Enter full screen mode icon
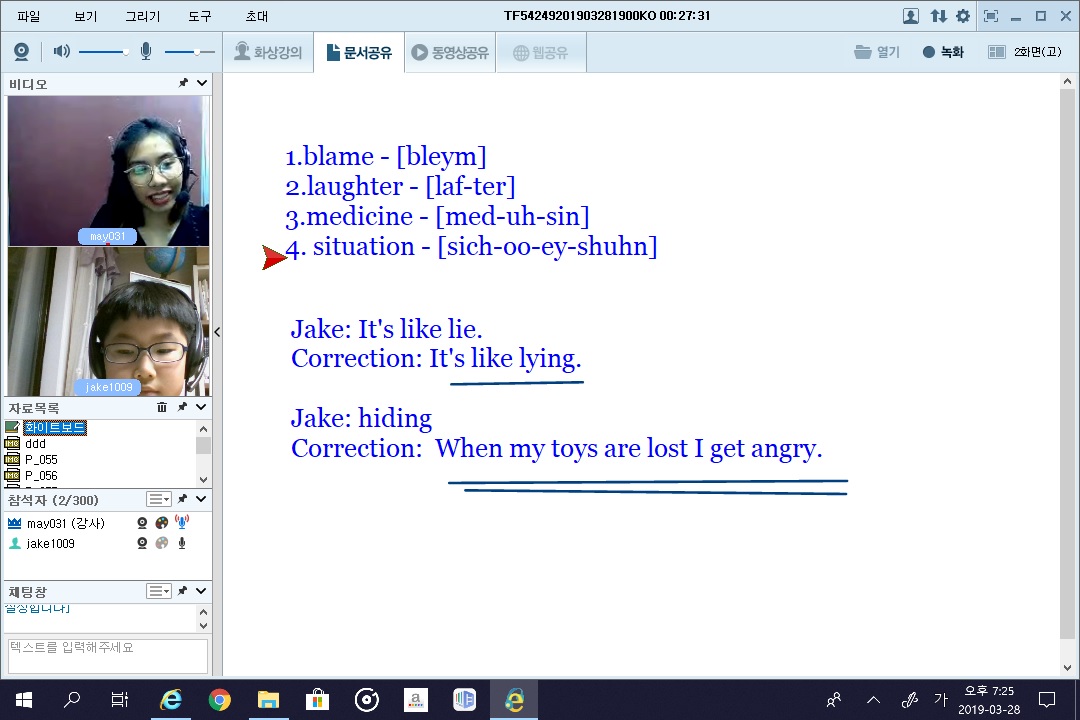This screenshot has height=720, width=1080. point(991,16)
